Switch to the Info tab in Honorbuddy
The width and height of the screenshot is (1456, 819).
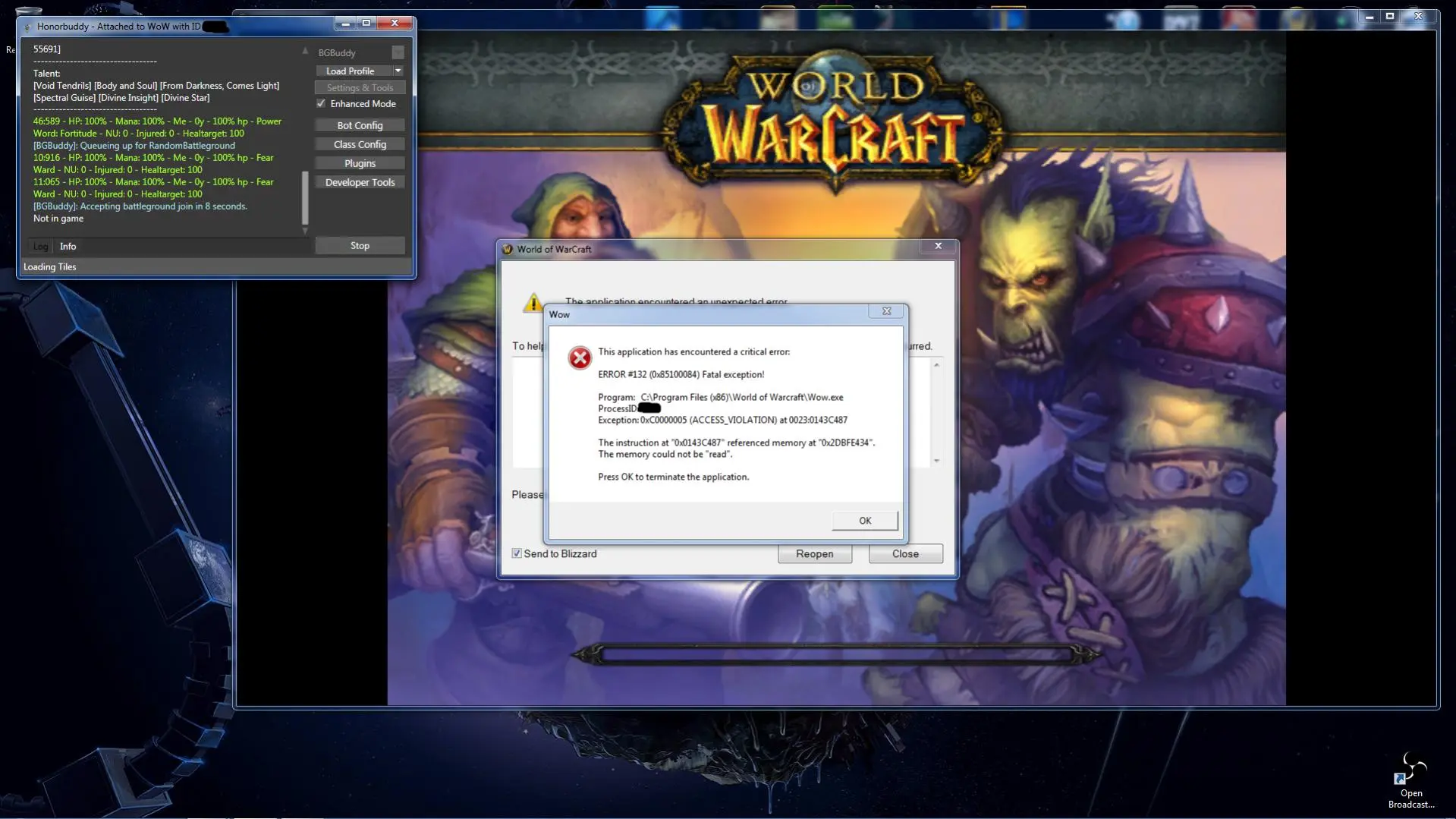68,246
